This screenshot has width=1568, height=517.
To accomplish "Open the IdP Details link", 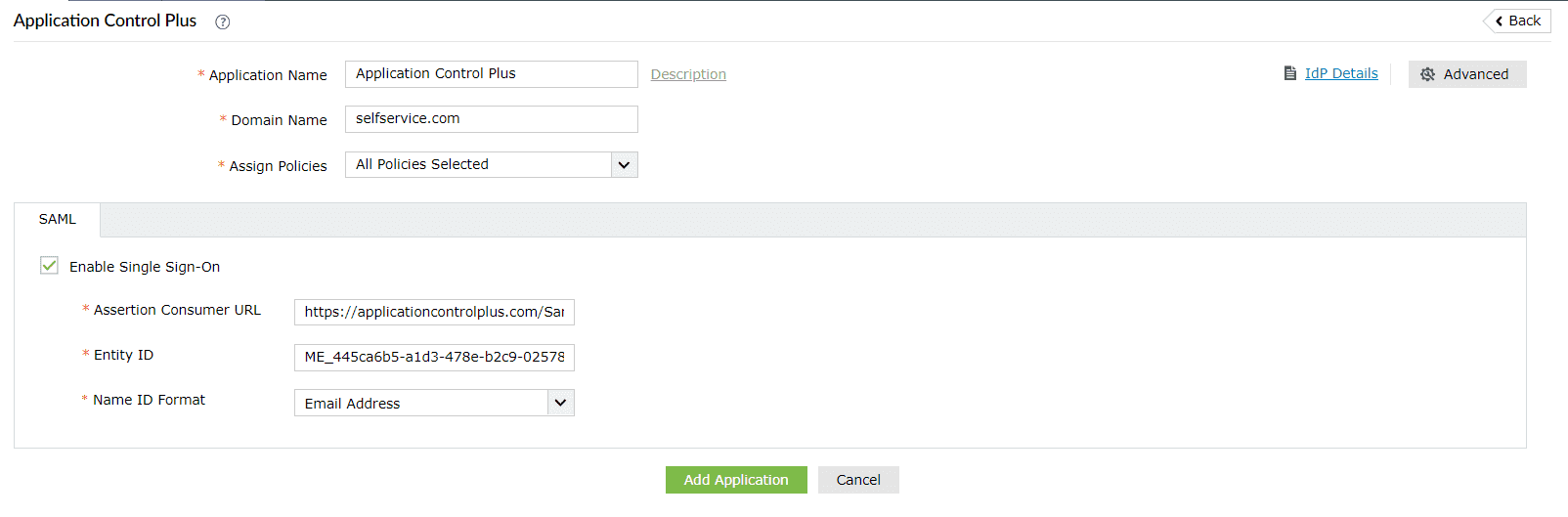I will click(x=1341, y=73).
